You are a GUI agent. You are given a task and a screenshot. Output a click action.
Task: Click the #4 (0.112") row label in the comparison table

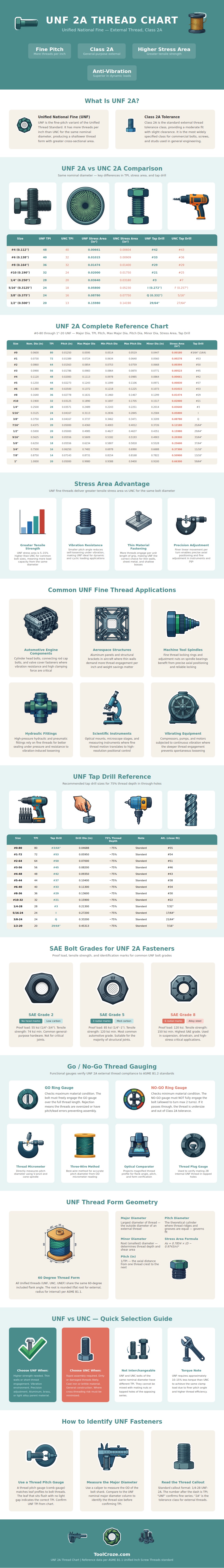pos(20,250)
